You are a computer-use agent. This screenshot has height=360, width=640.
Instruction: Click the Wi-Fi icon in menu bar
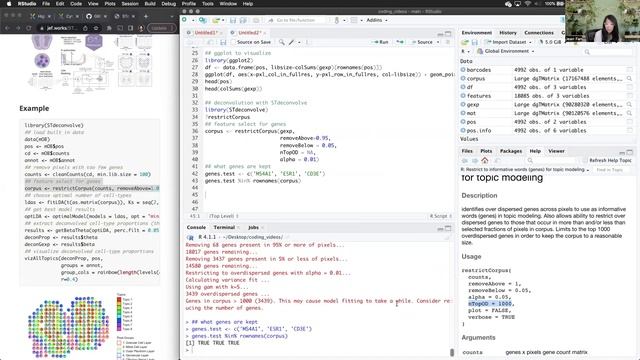click(527, 4)
